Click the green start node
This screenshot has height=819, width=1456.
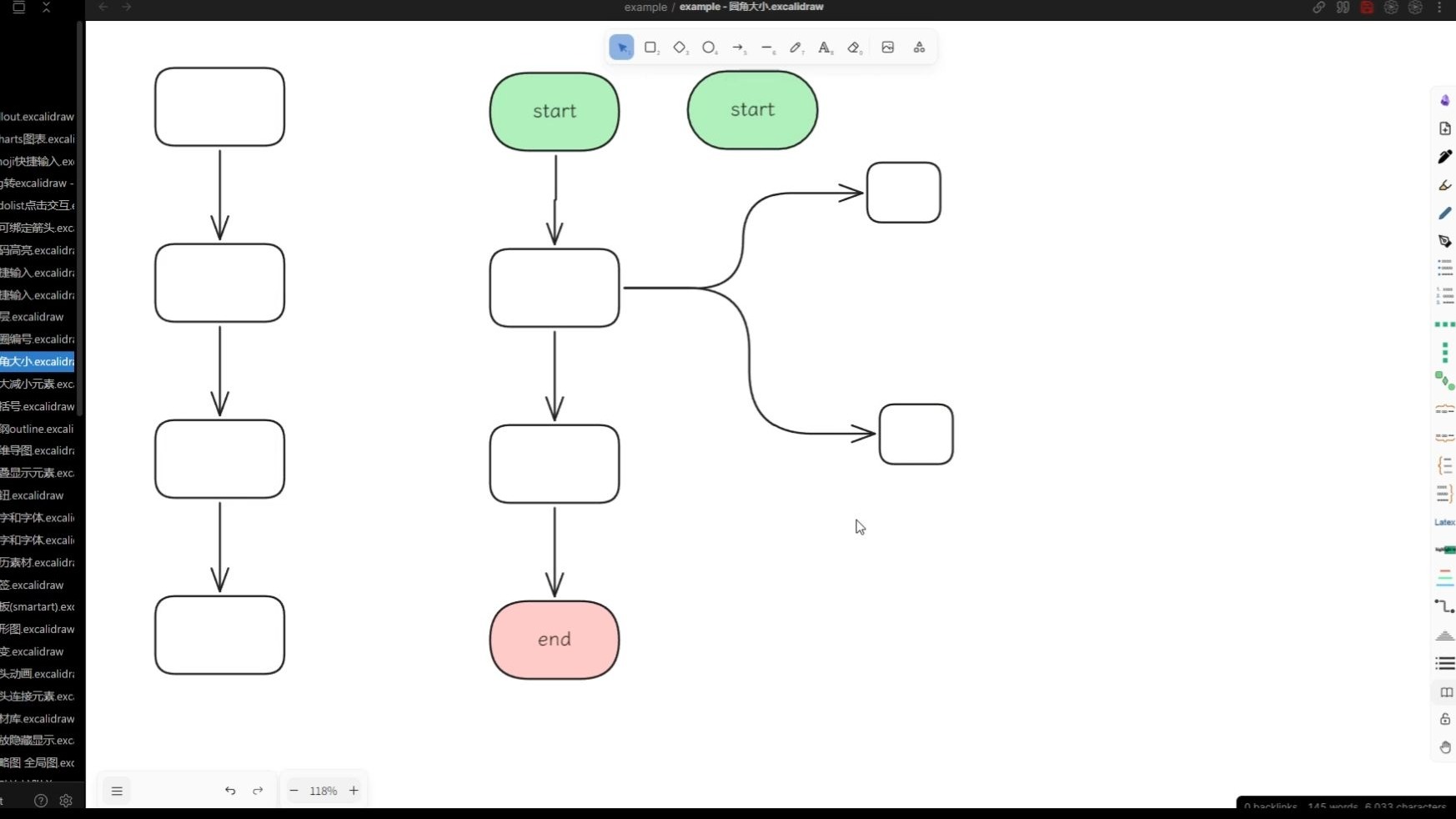(555, 112)
